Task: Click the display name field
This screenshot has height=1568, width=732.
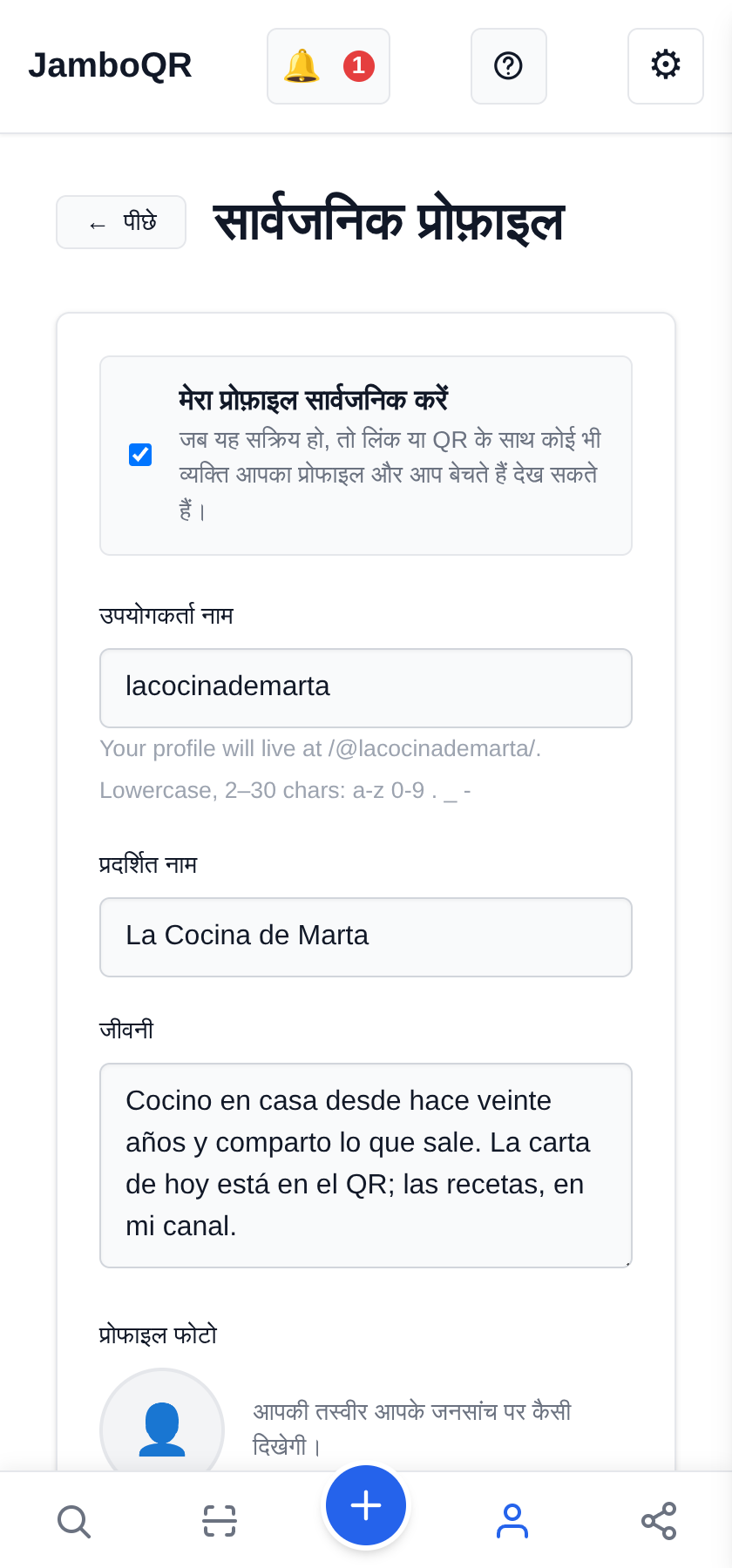Action: (366, 937)
